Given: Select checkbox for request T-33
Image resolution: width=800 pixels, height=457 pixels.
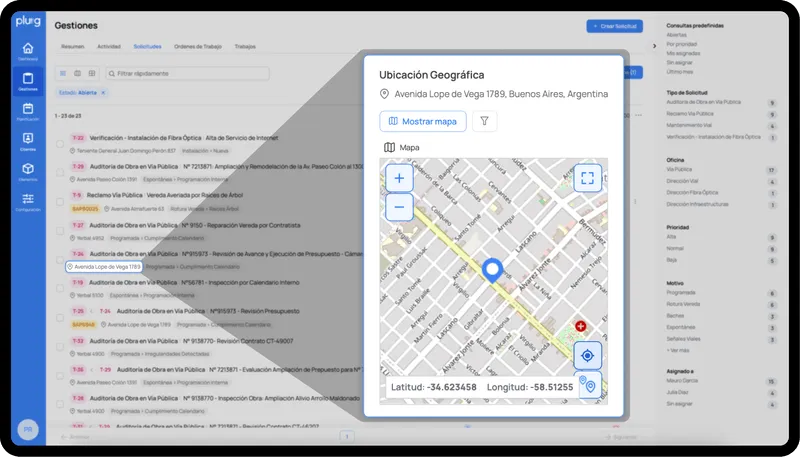Looking at the screenshot, I should pos(60,347).
